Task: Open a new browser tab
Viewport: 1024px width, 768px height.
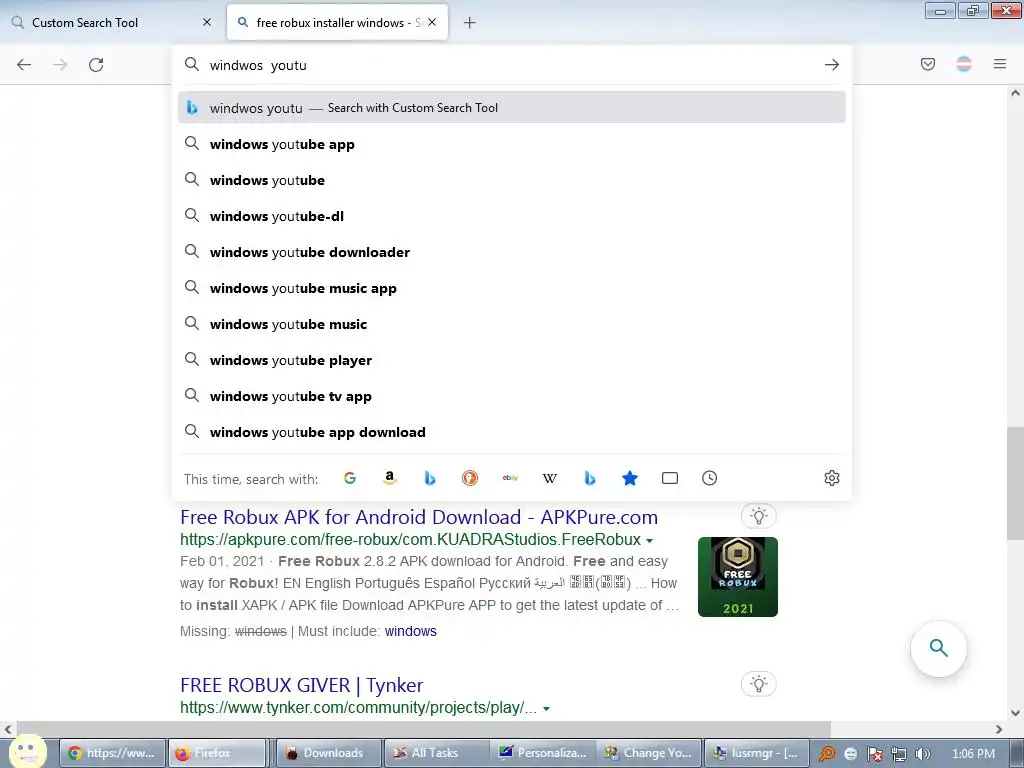Action: coord(470,23)
